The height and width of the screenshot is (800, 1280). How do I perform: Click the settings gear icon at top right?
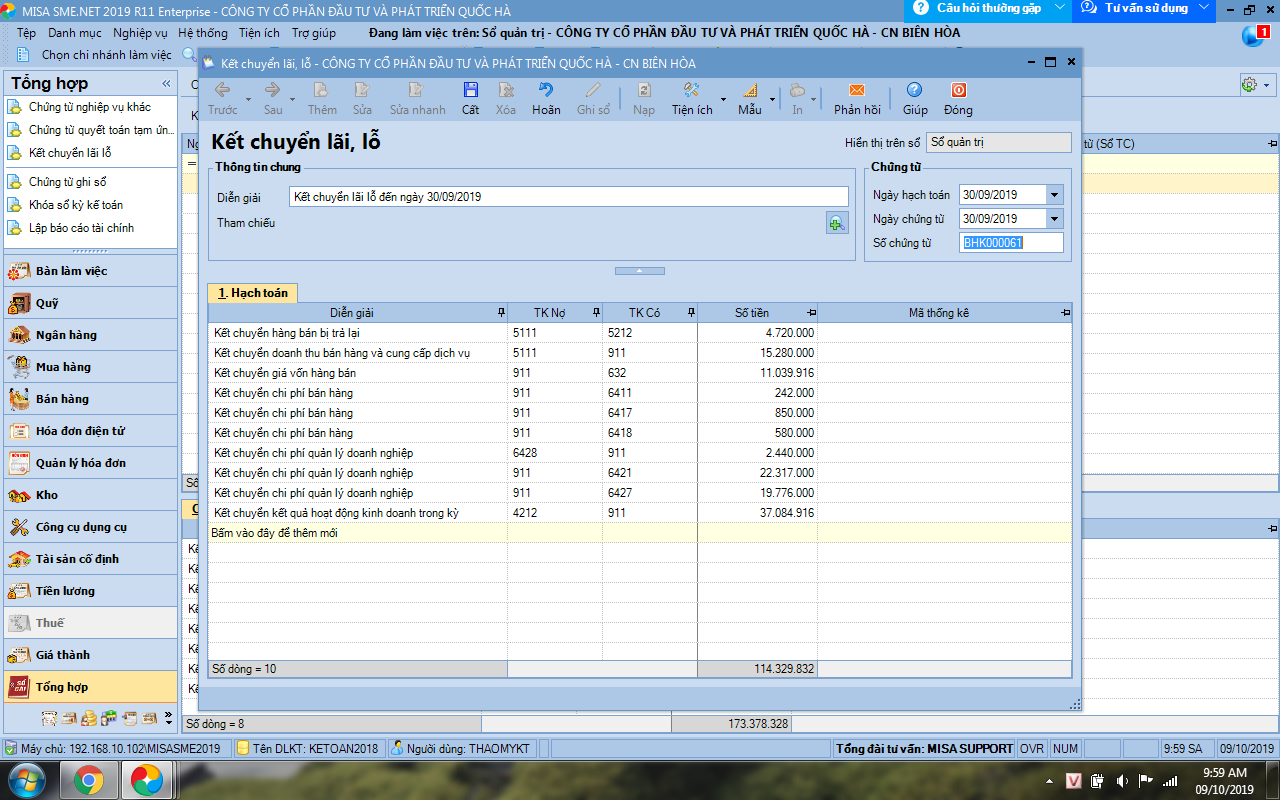(1249, 85)
